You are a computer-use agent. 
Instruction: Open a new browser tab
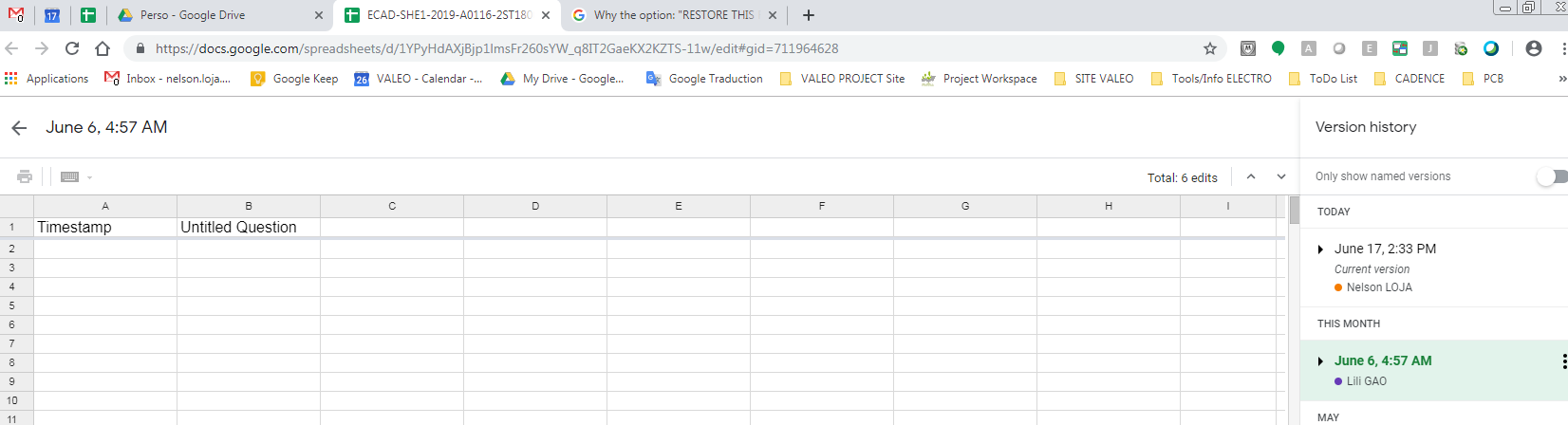pos(809,15)
